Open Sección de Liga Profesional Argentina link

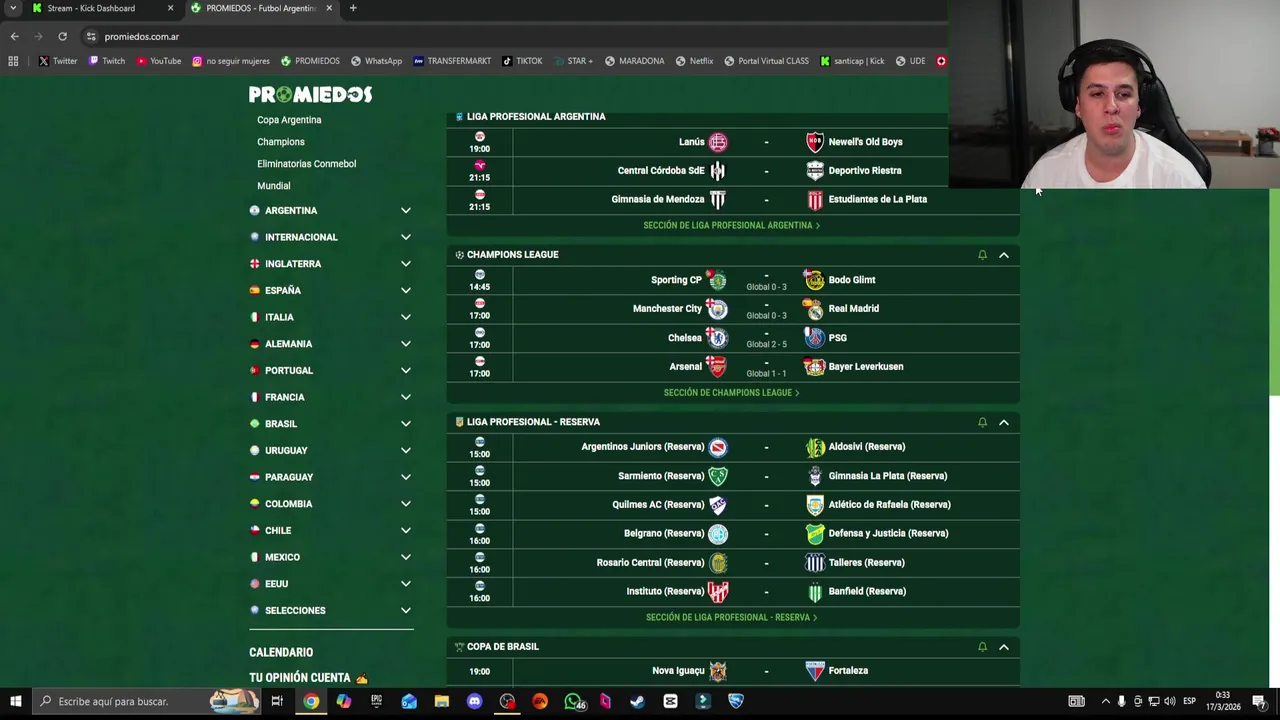tap(732, 226)
